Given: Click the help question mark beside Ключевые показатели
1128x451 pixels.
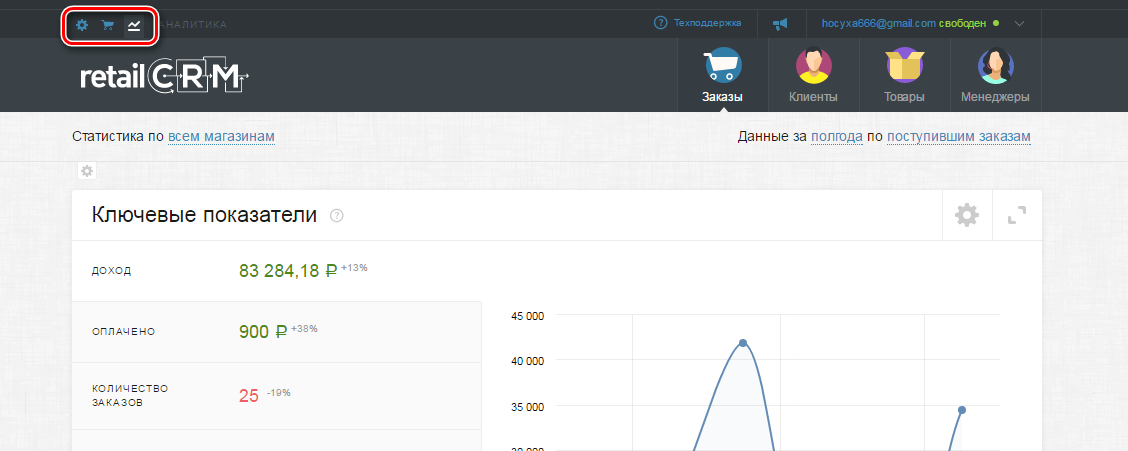Looking at the screenshot, I should click(x=337, y=216).
